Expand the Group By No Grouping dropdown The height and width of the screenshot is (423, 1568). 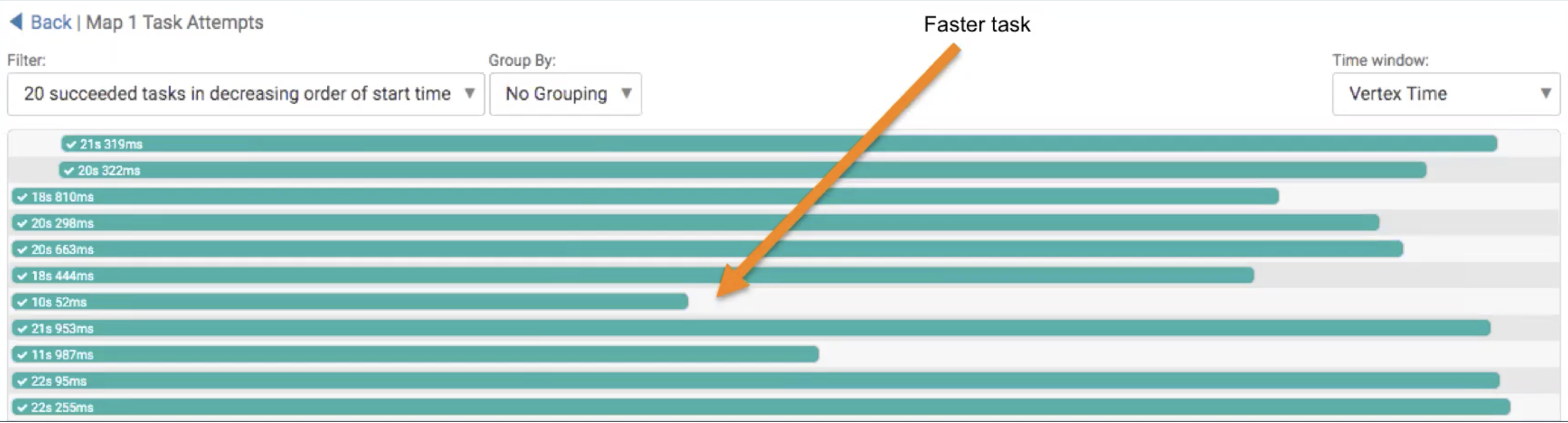click(566, 93)
